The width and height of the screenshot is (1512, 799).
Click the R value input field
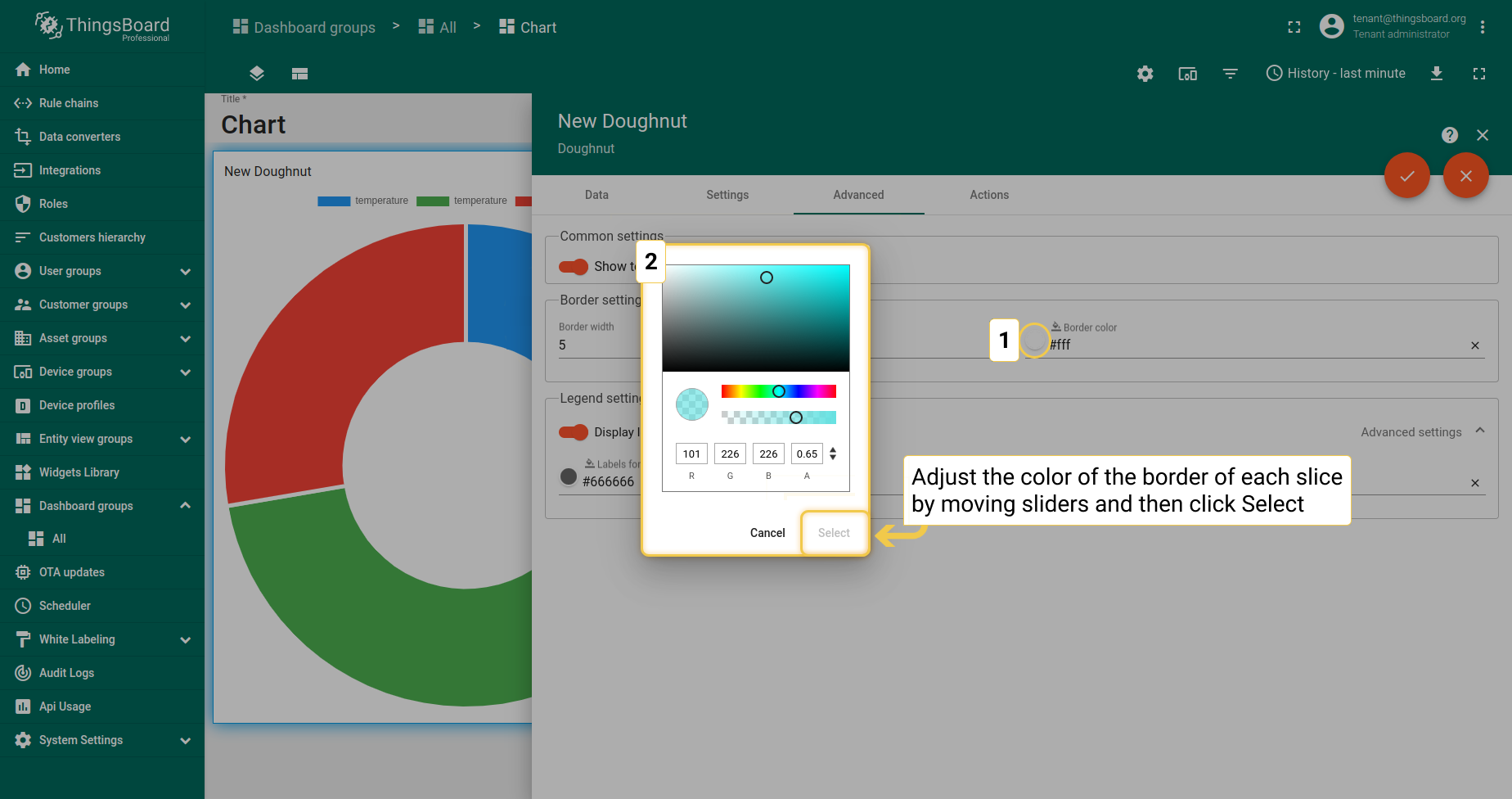[691, 454]
